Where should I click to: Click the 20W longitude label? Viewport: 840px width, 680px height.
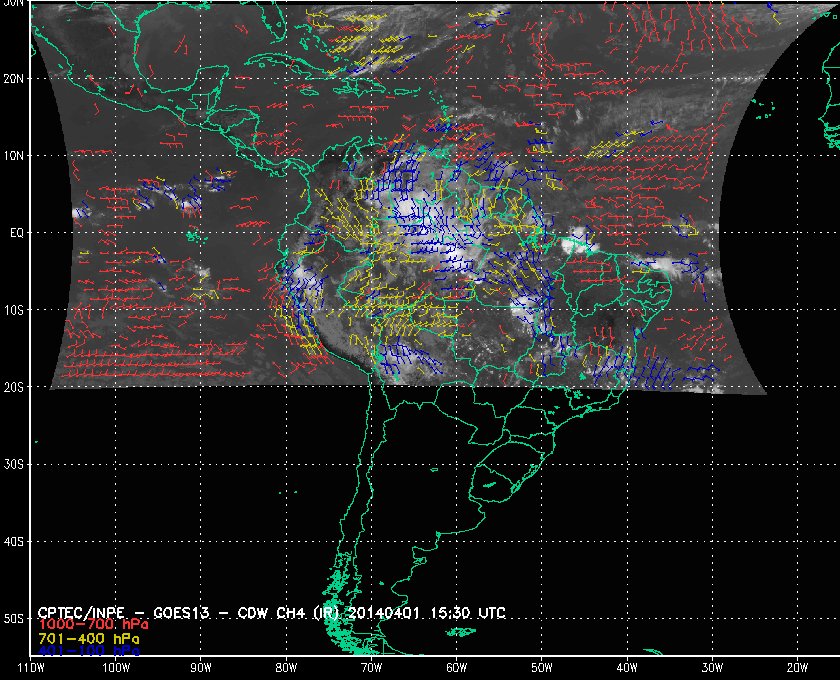[797, 668]
